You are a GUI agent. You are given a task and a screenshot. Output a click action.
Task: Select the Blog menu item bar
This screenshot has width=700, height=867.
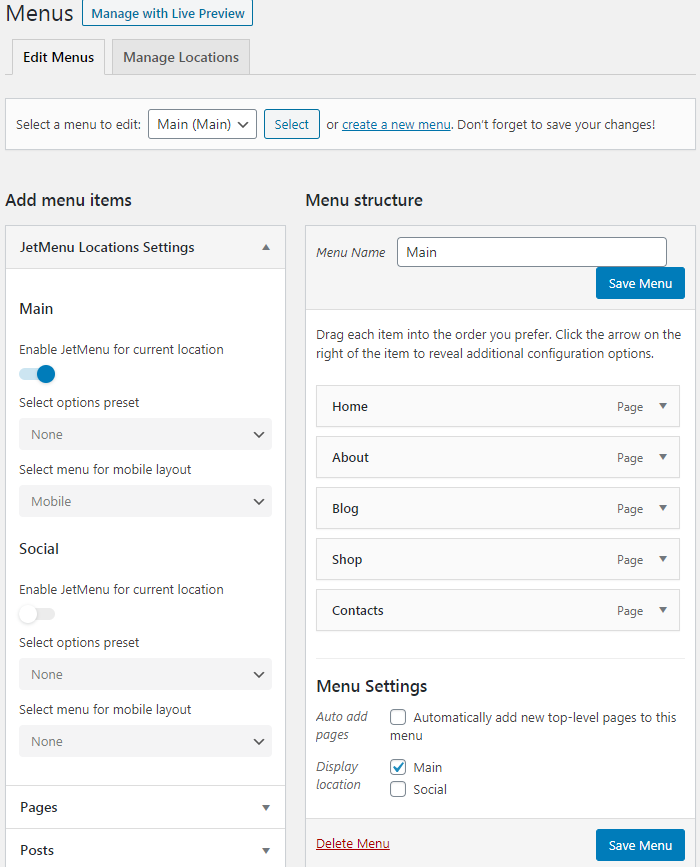[x=498, y=508]
